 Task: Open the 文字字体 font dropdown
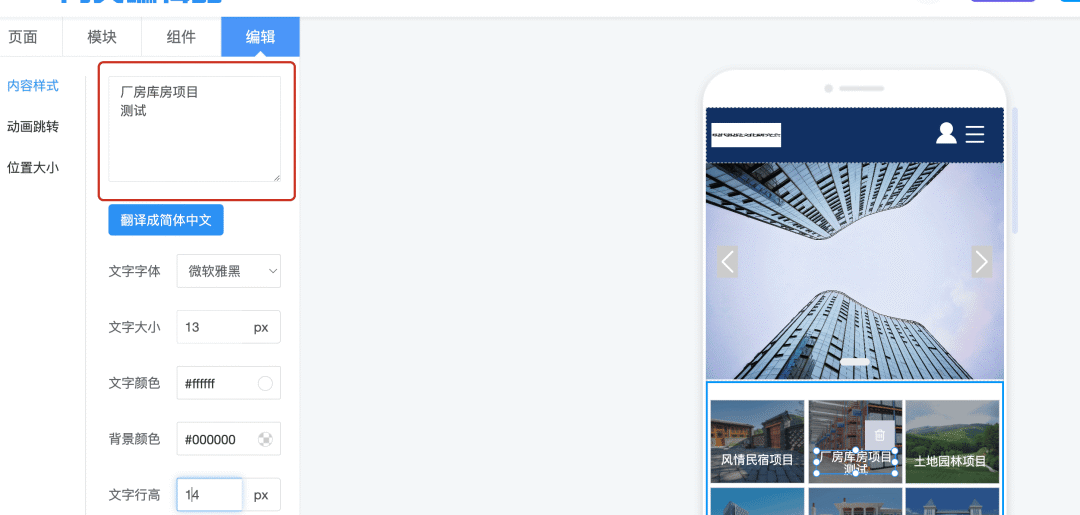tap(229, 271)
